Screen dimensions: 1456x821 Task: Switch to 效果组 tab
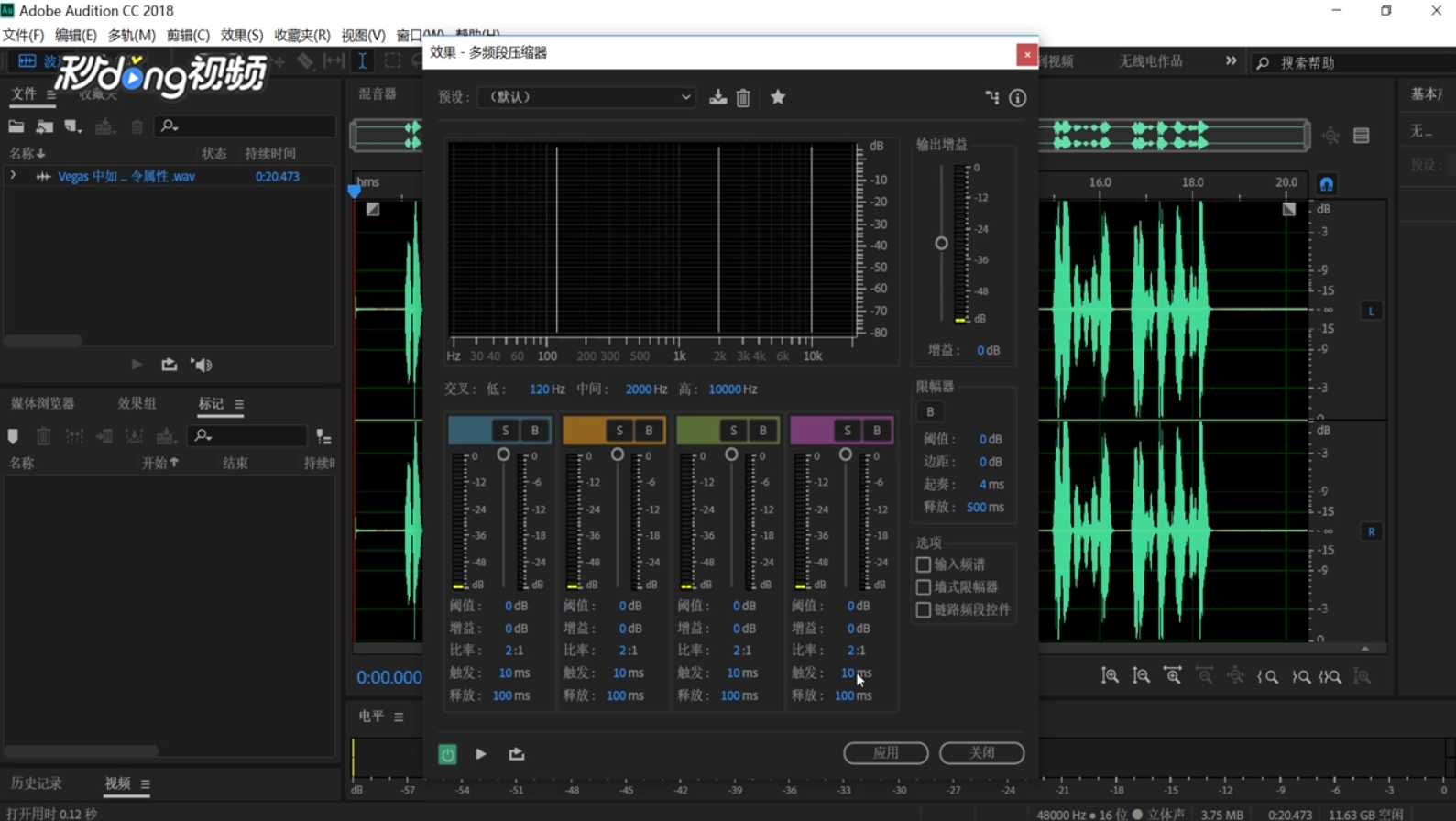(x=137, y=403)
